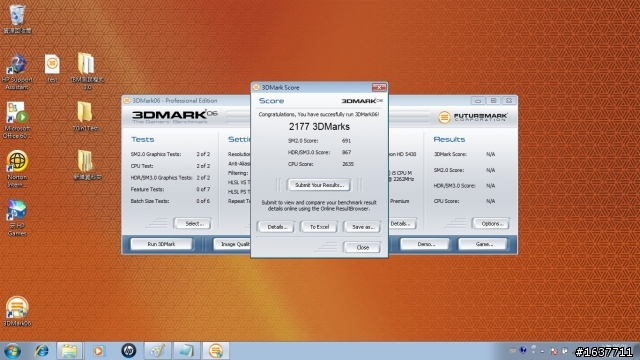Open the folder below 70in1Test
The width and height of the screenshot is (640, 360).
pyautogui.click(x=87, y=165)
